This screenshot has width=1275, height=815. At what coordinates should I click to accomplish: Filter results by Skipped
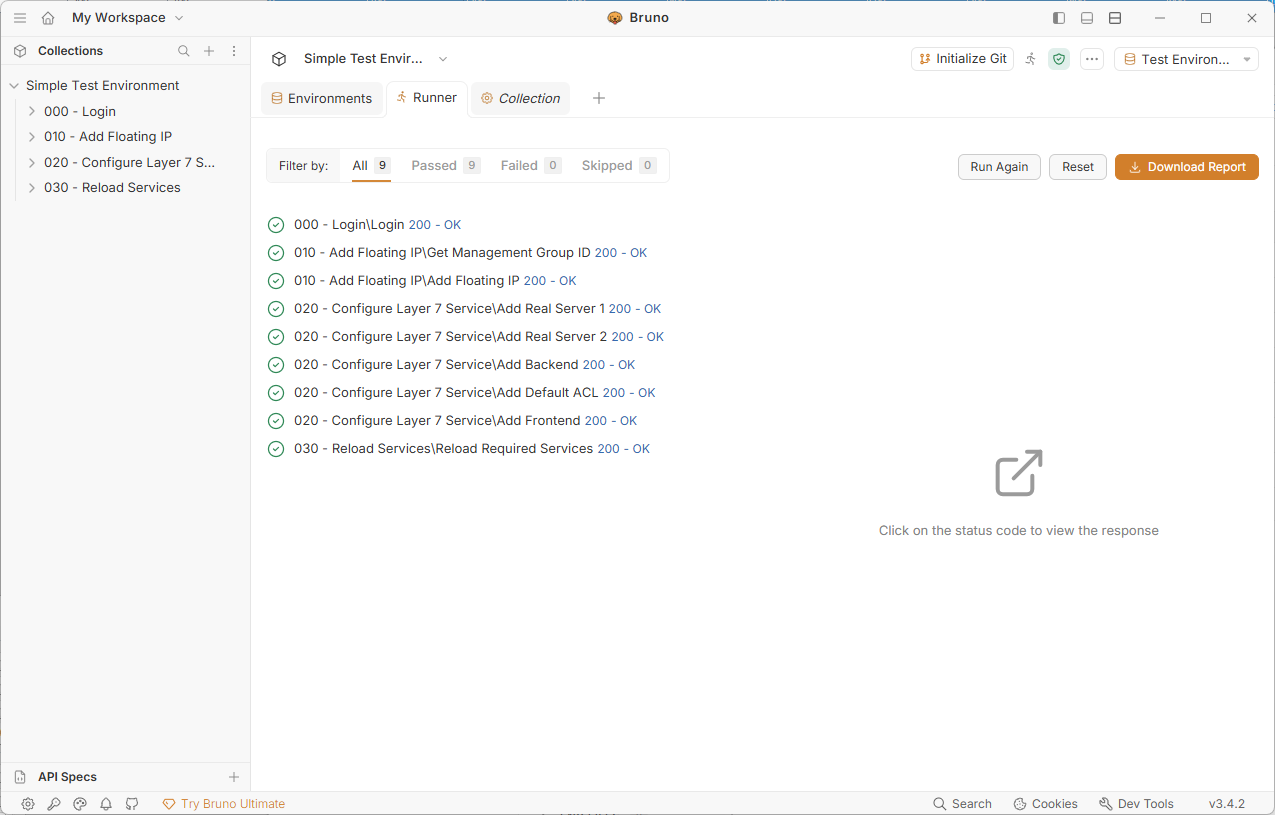coord(618,166)
